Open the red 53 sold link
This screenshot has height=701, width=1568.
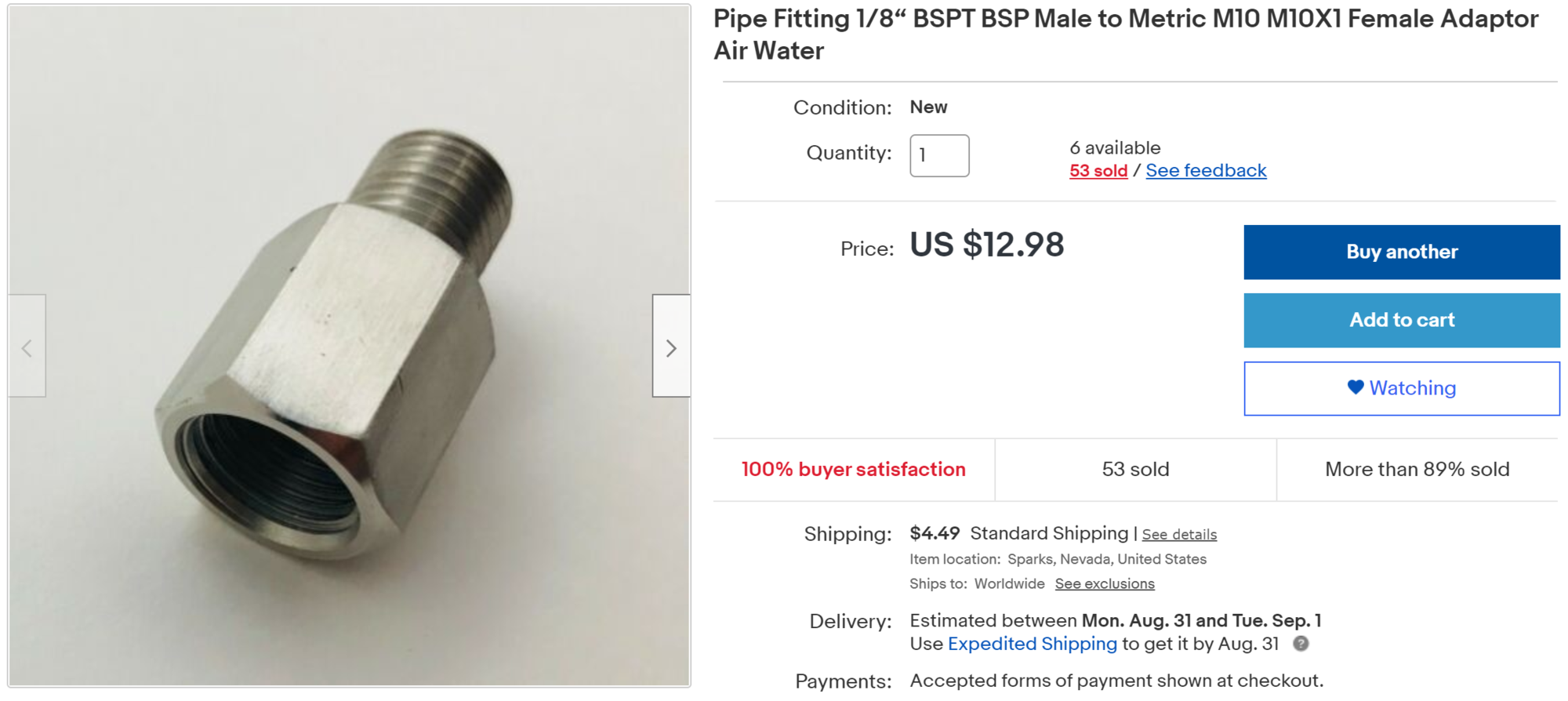click(x=1098, y=171)
